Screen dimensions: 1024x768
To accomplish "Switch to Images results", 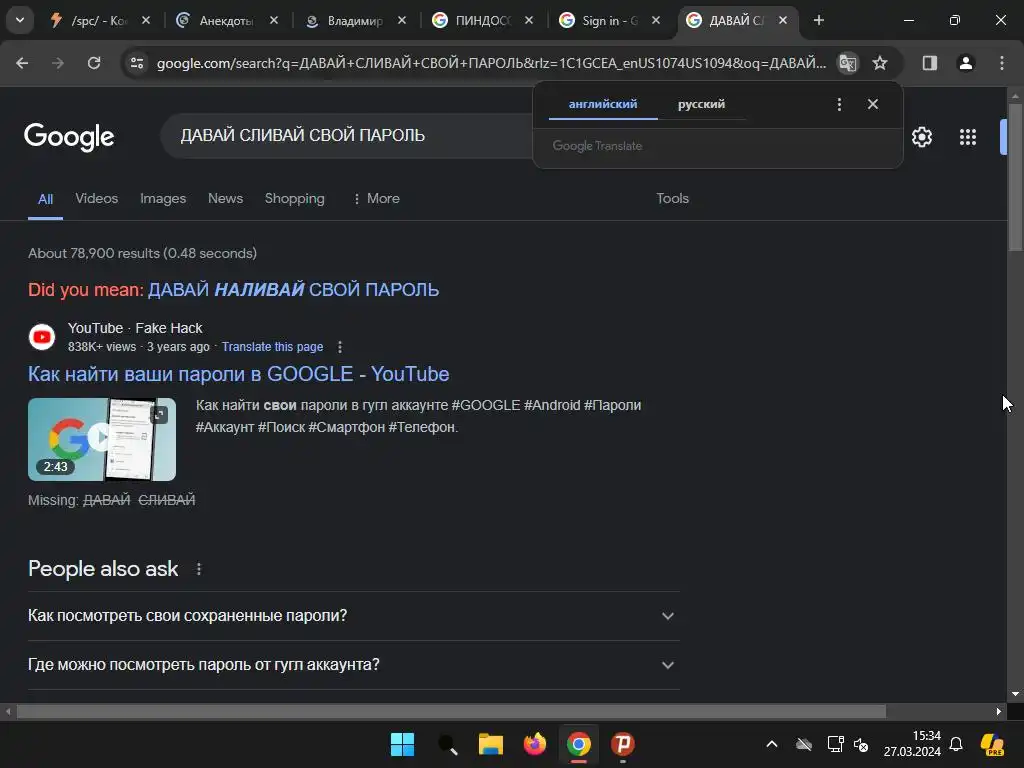I will (x=163, y=199).
